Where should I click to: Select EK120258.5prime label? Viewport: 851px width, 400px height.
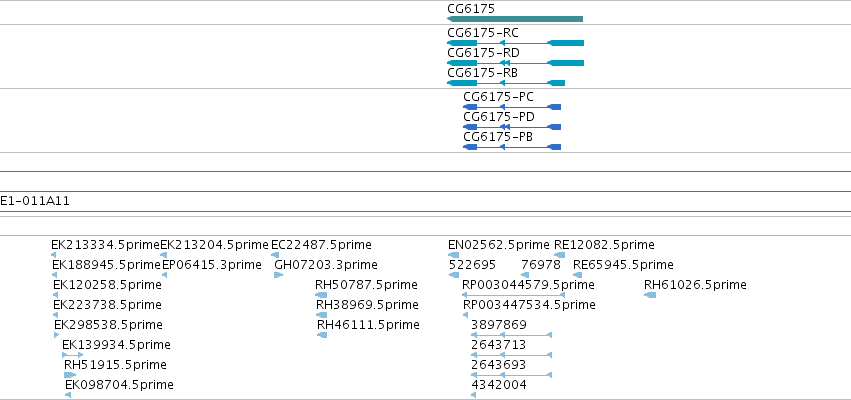tap(107, 285)
